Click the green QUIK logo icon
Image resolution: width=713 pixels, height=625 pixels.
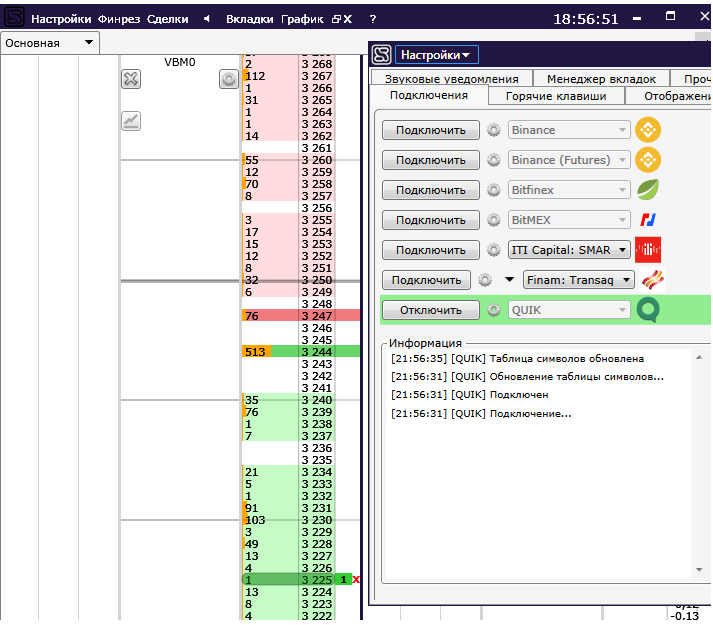pos(648,310)
